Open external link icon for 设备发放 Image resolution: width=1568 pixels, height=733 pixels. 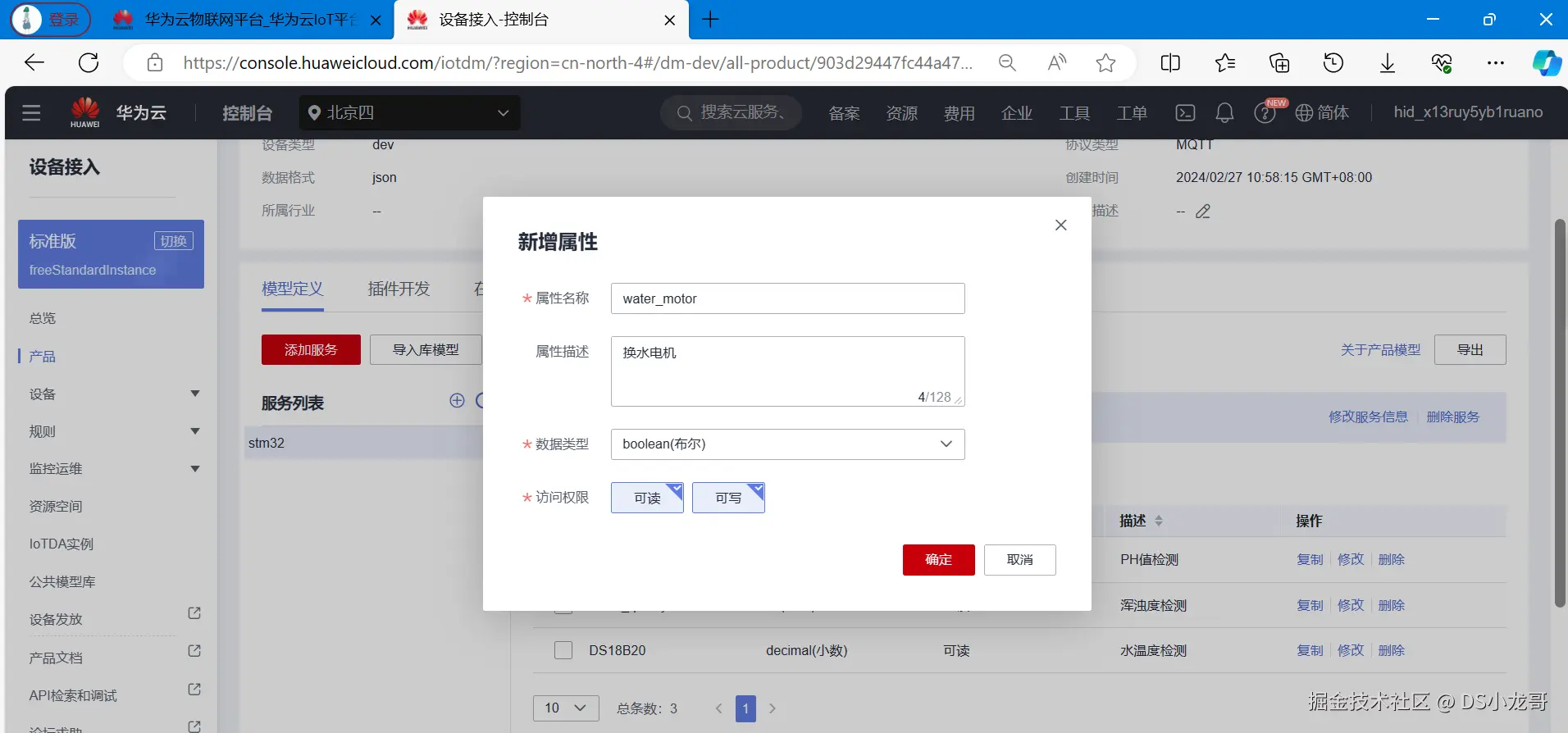(x=194, y=613)
